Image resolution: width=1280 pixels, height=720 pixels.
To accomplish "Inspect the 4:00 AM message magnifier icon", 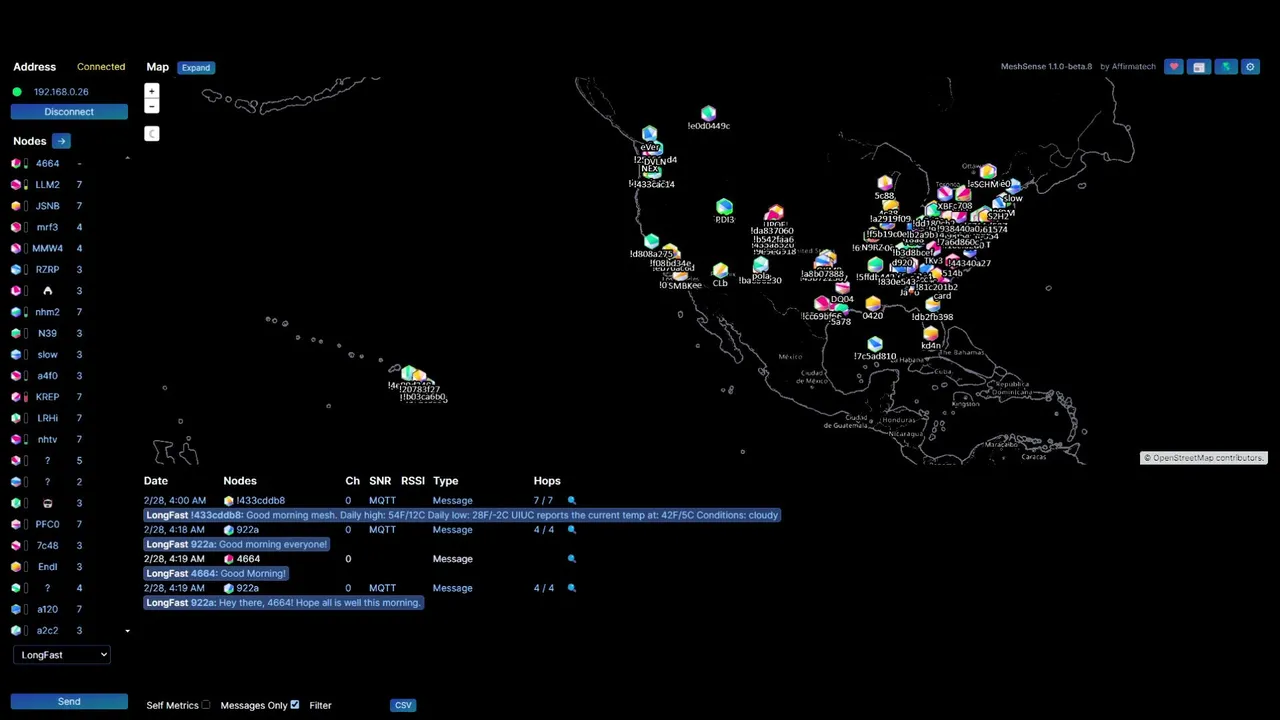I will pos(572,501).
